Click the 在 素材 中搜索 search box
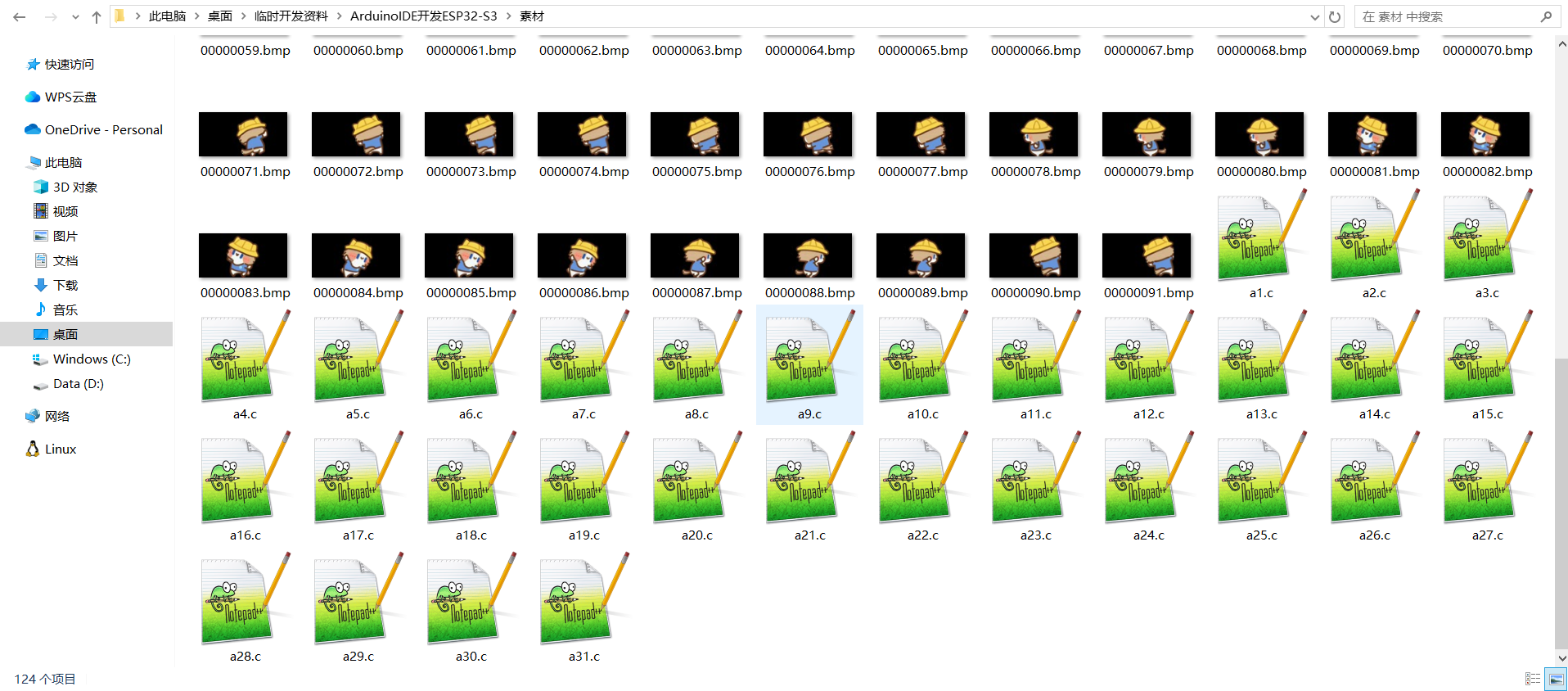Screen dimensions: 1568x691 [x=1457, y=16]
